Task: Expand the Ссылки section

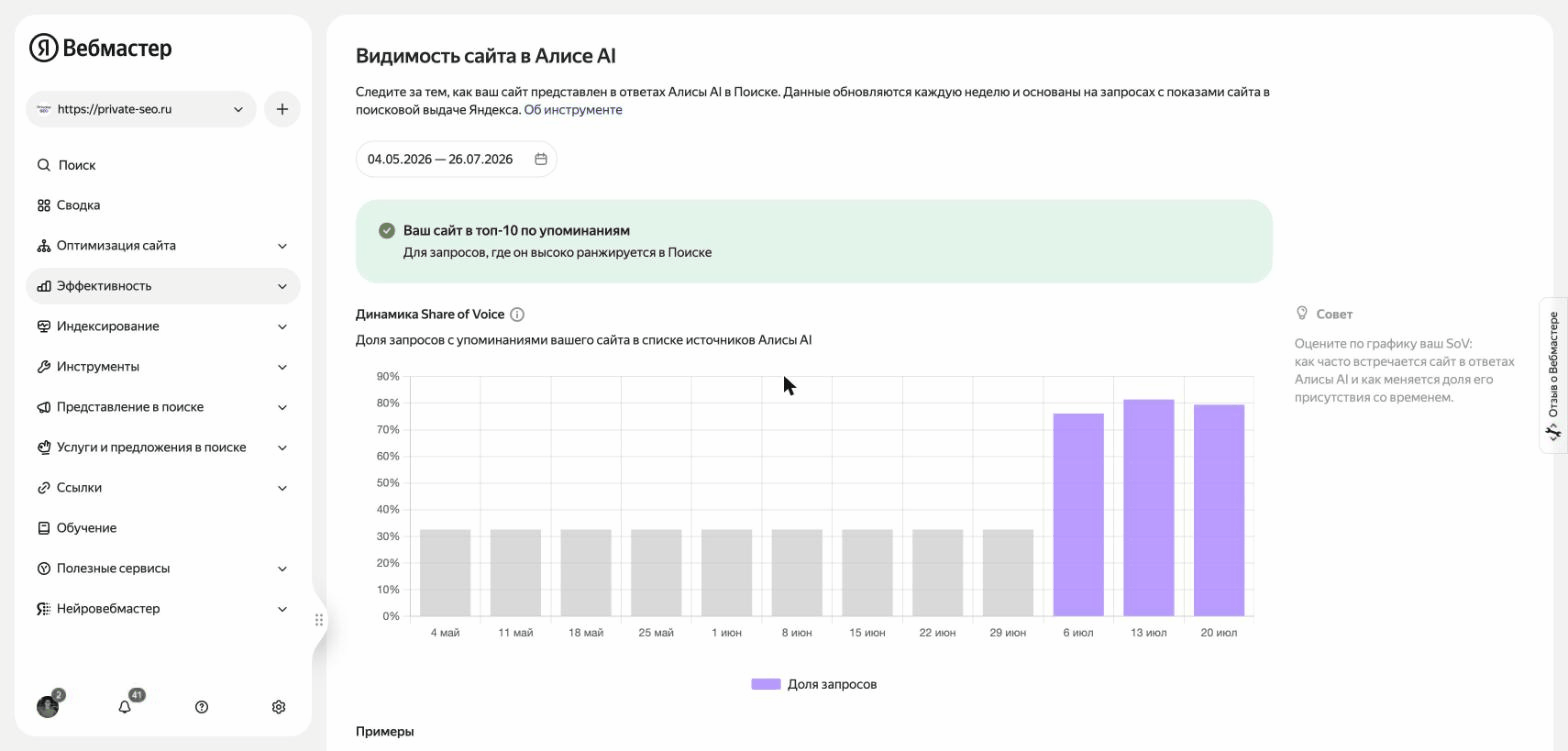Action: [282, 488]
